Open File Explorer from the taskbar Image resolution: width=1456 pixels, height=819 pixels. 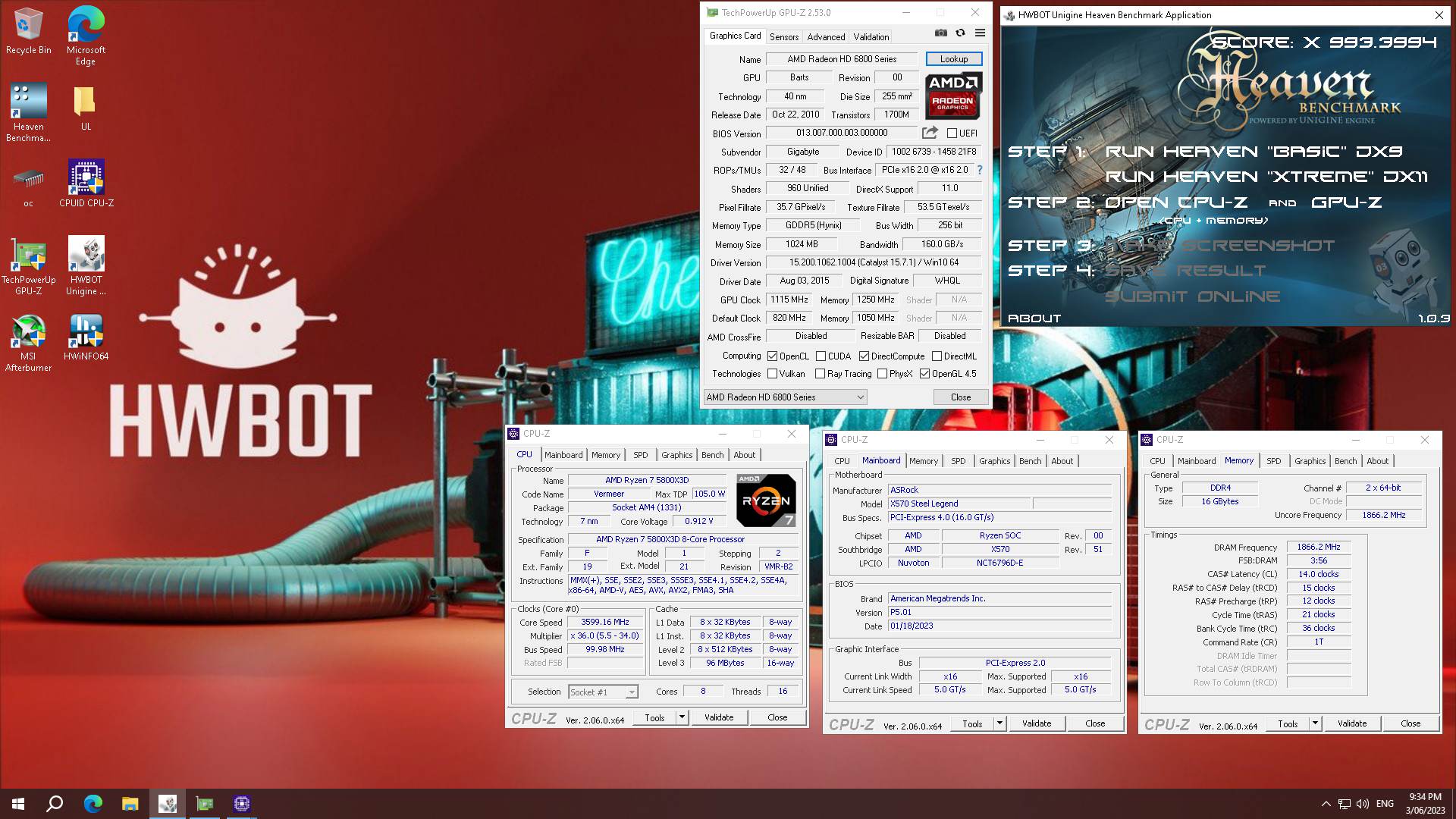coord(130,804)
